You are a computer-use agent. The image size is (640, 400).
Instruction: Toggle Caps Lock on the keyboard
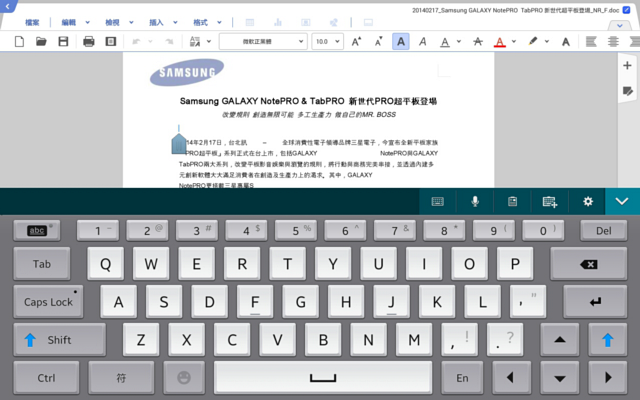pyautogui.click(x=48, y=302)
